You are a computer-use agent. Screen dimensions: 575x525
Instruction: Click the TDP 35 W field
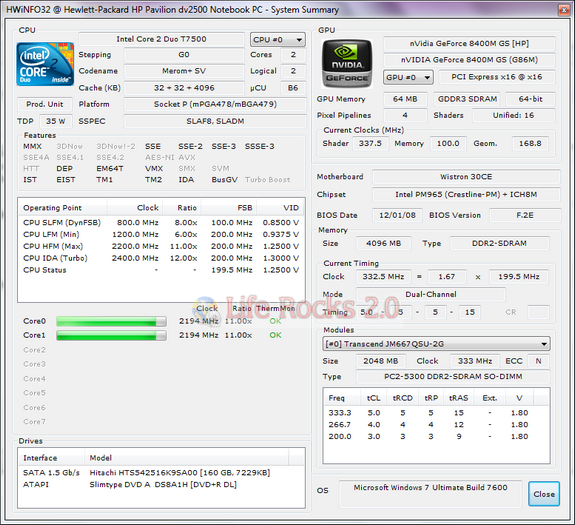56,121
